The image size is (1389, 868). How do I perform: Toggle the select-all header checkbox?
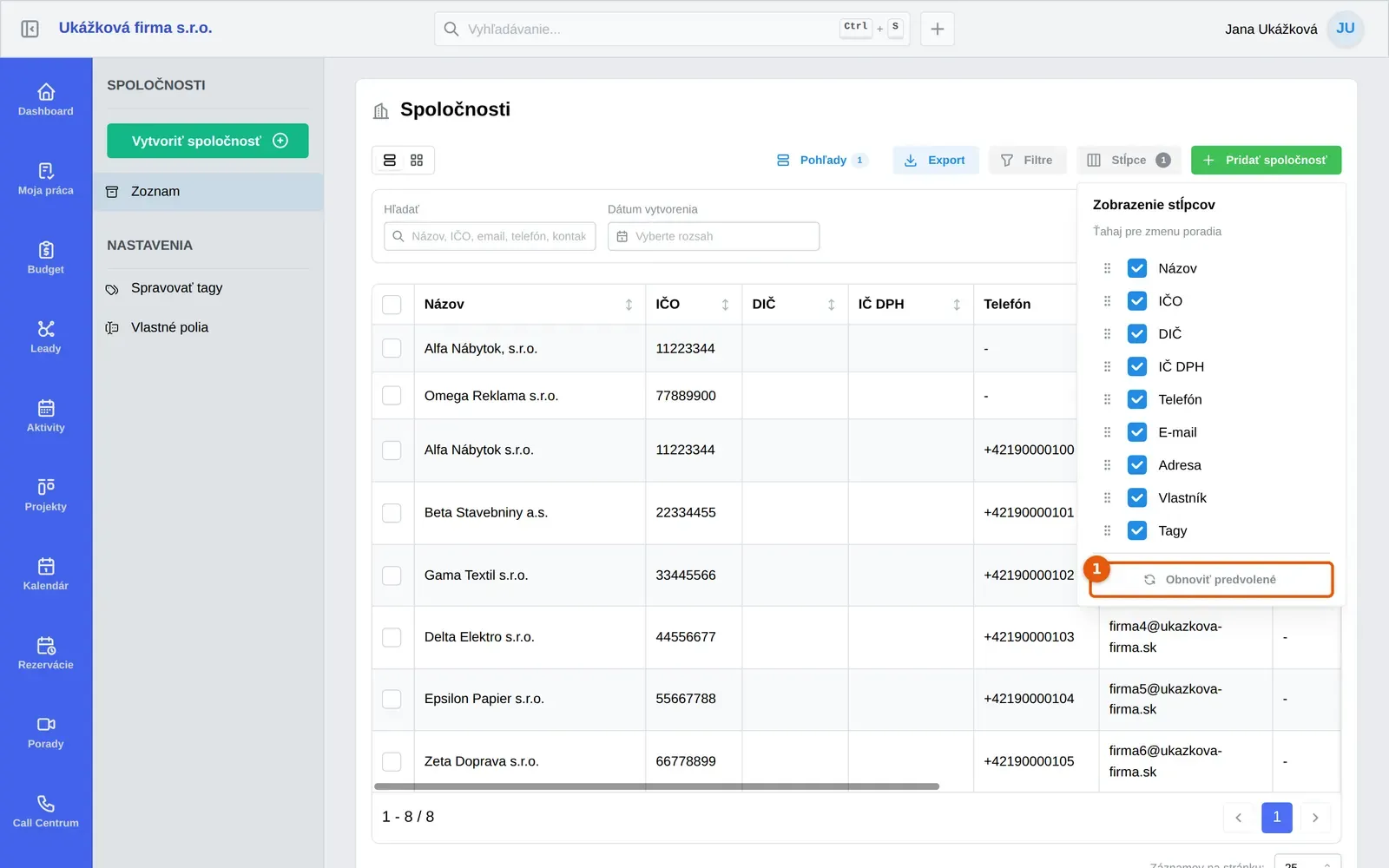click(392, 305)
